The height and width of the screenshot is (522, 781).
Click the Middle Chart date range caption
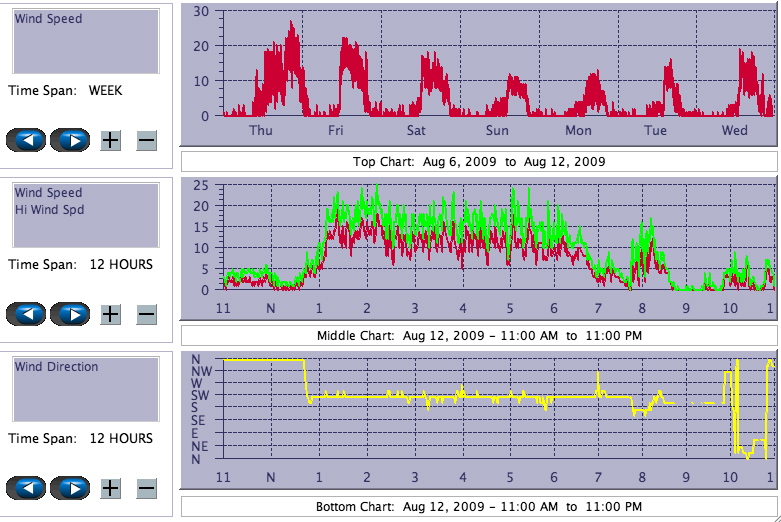click(479, 336)
